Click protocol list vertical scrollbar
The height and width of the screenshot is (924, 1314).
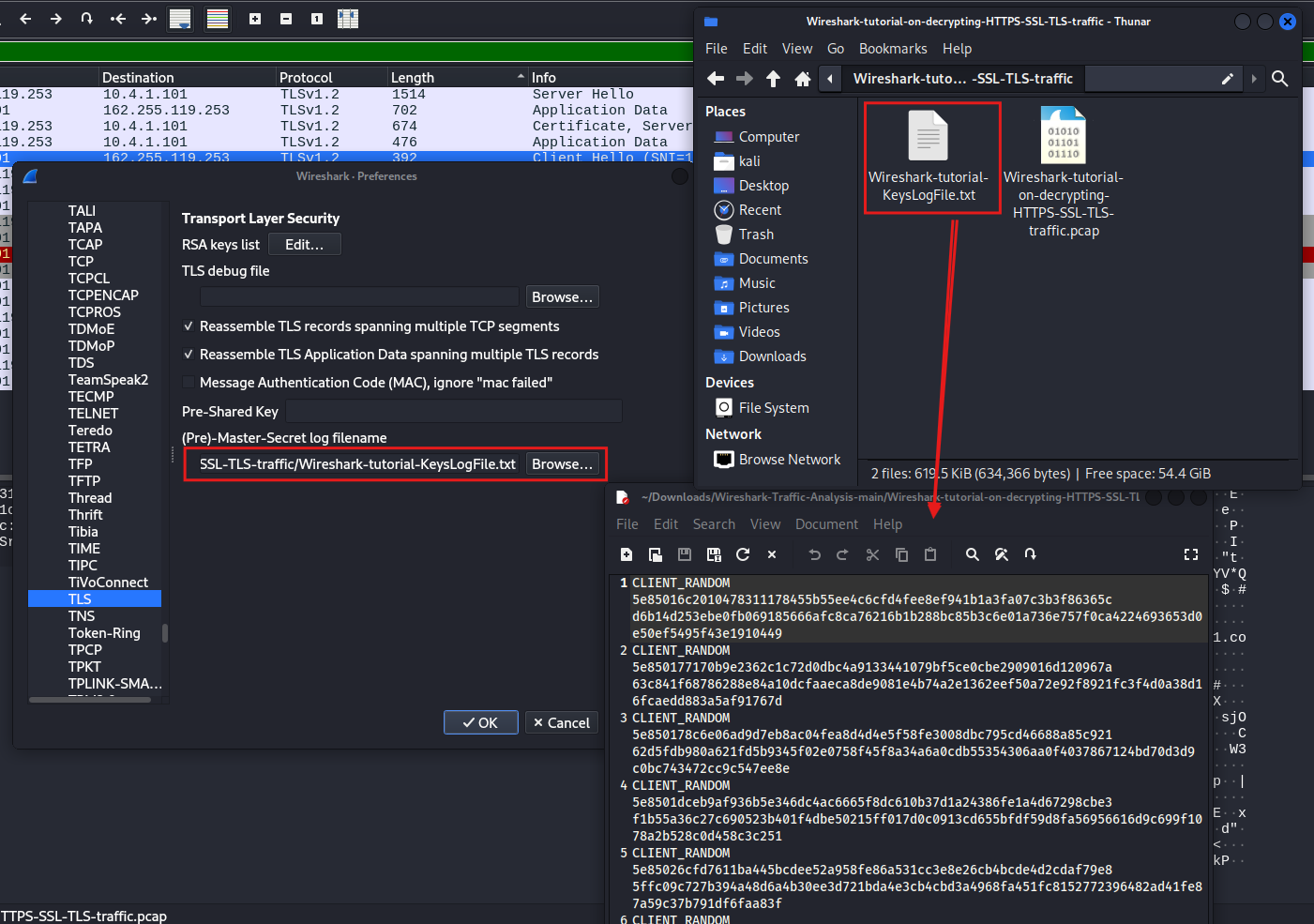tap(165, 633)
